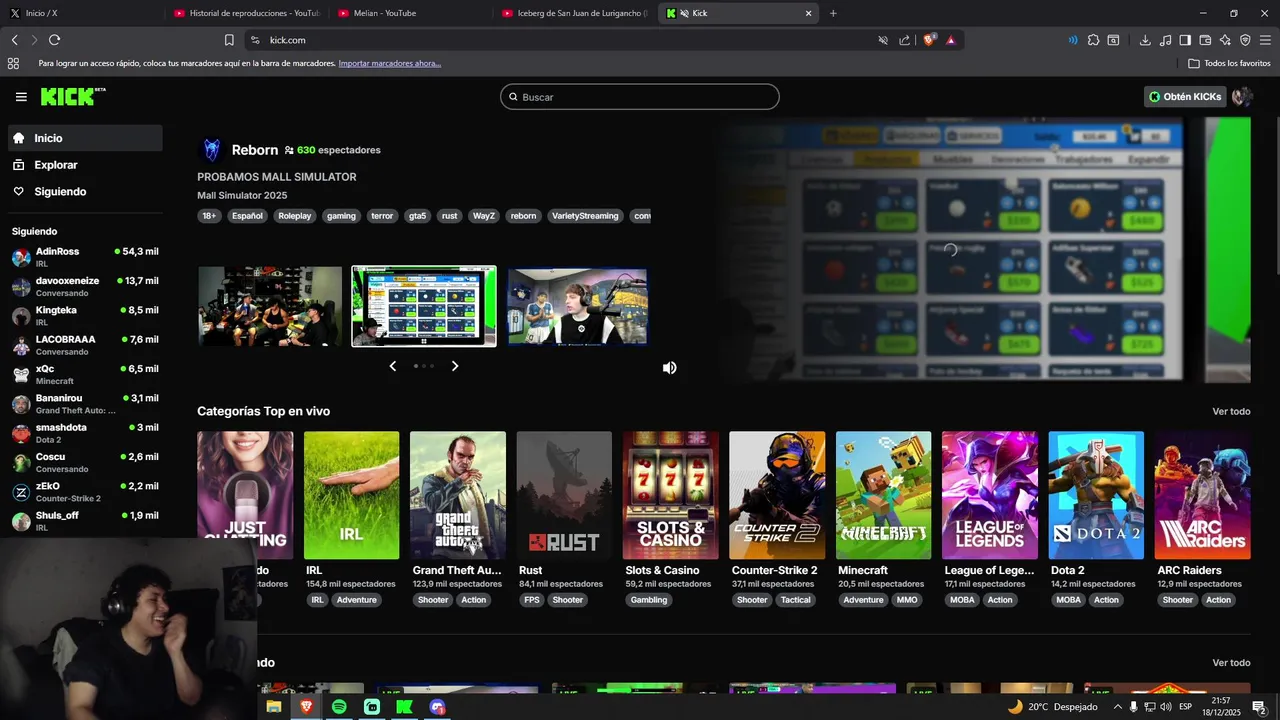This screenshot has width=1280, height=720.
Task: Open smashdota in the Siguiendo list
Action: tap(85, 433)
